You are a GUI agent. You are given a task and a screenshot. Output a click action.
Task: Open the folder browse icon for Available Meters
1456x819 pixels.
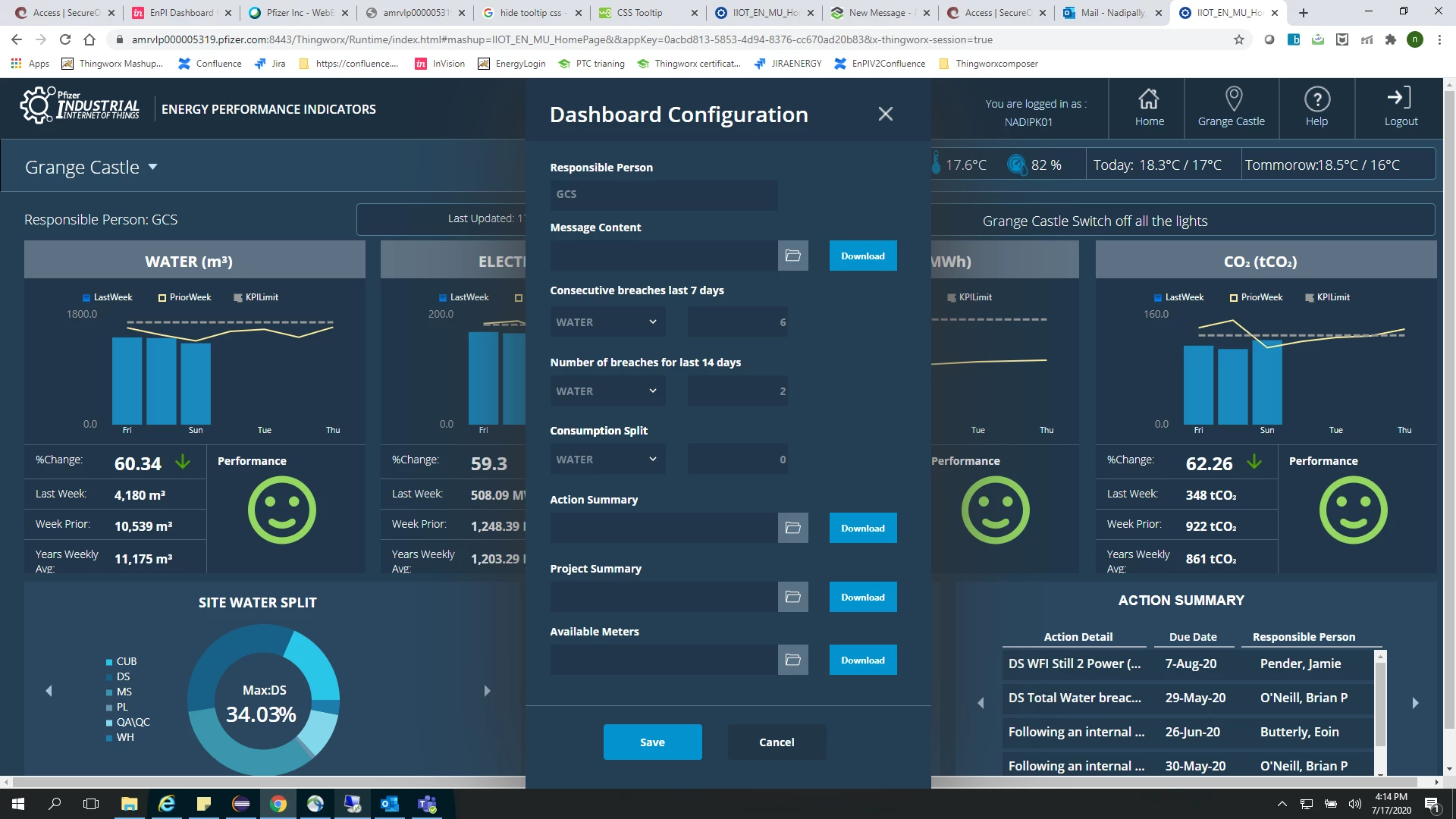[x=792, y=661]
